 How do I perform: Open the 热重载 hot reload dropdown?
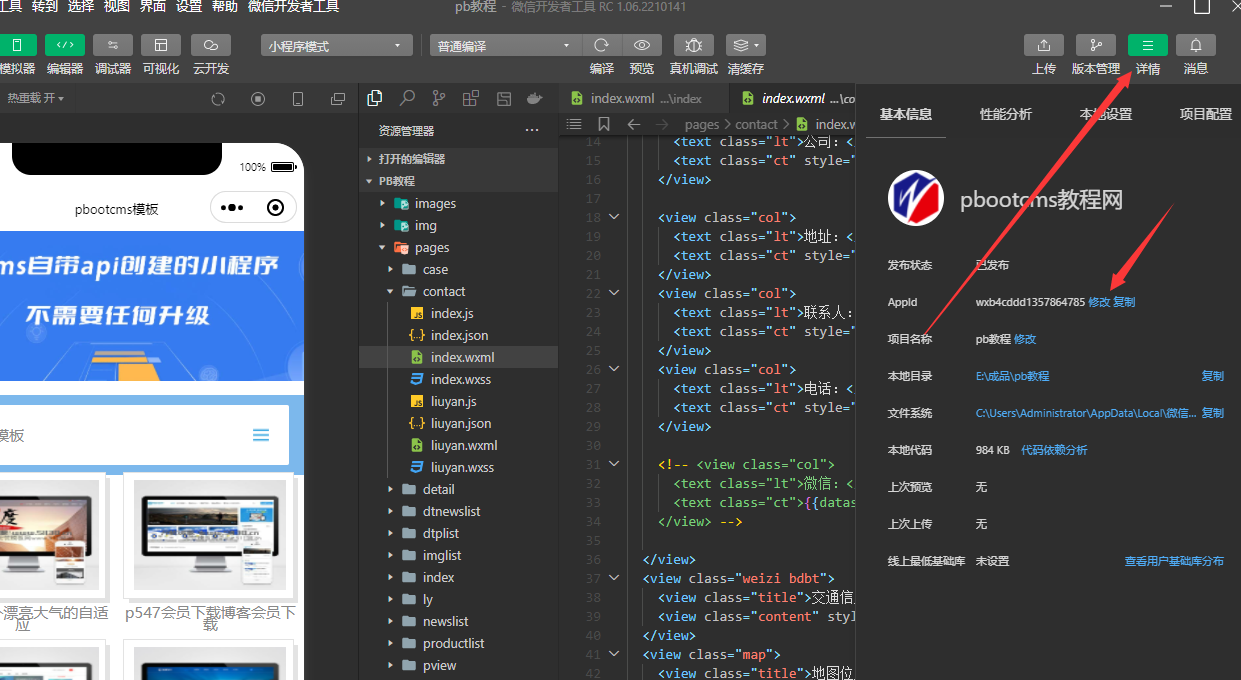[x=36, y=98]
